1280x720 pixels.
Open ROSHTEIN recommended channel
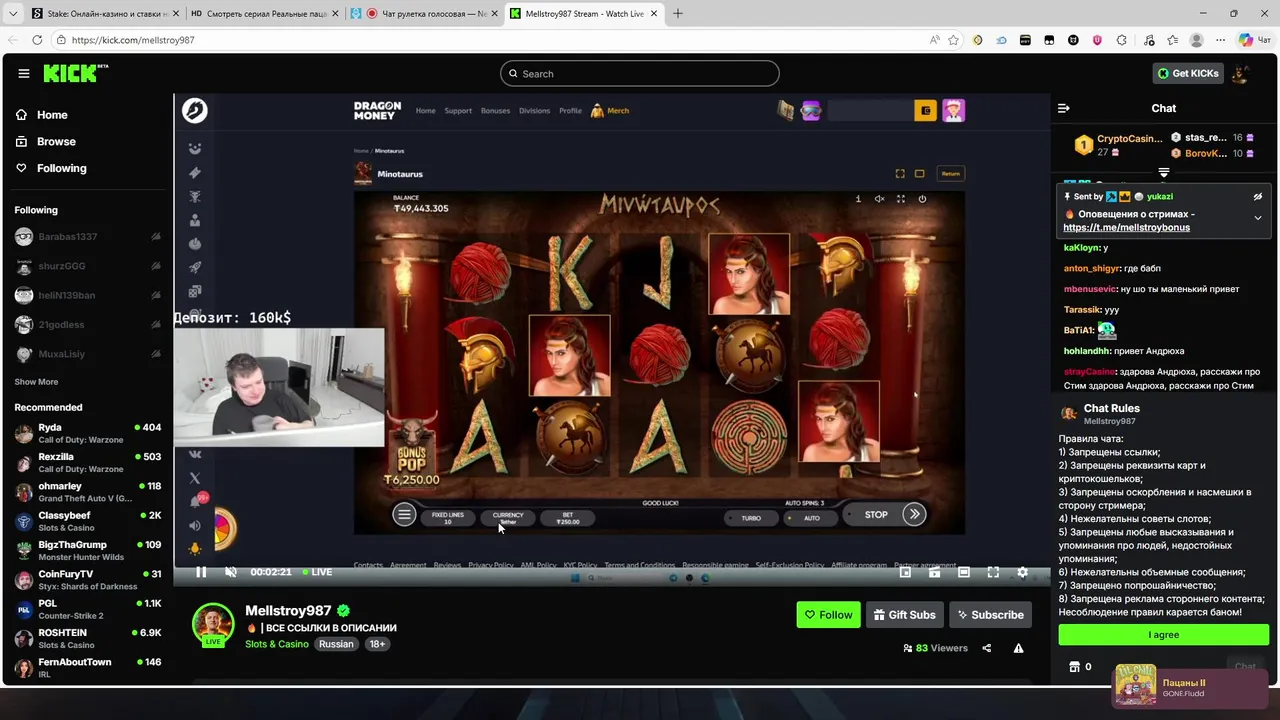pos(87,638)
